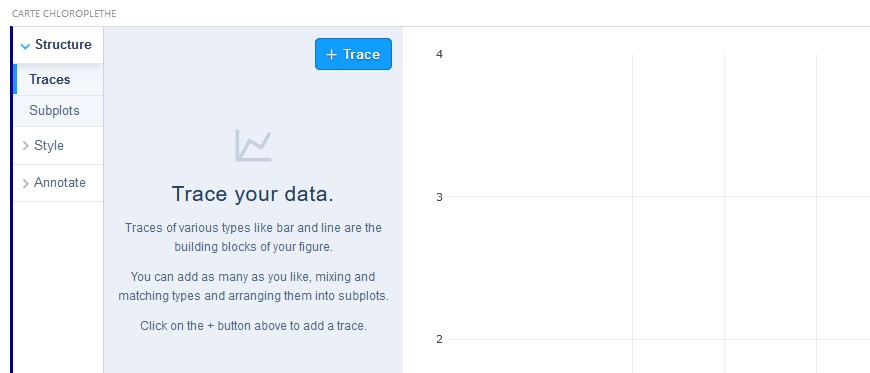Click the + Trace button
The width and height of the screenshot is (870, 373).
tap(353, 54)
